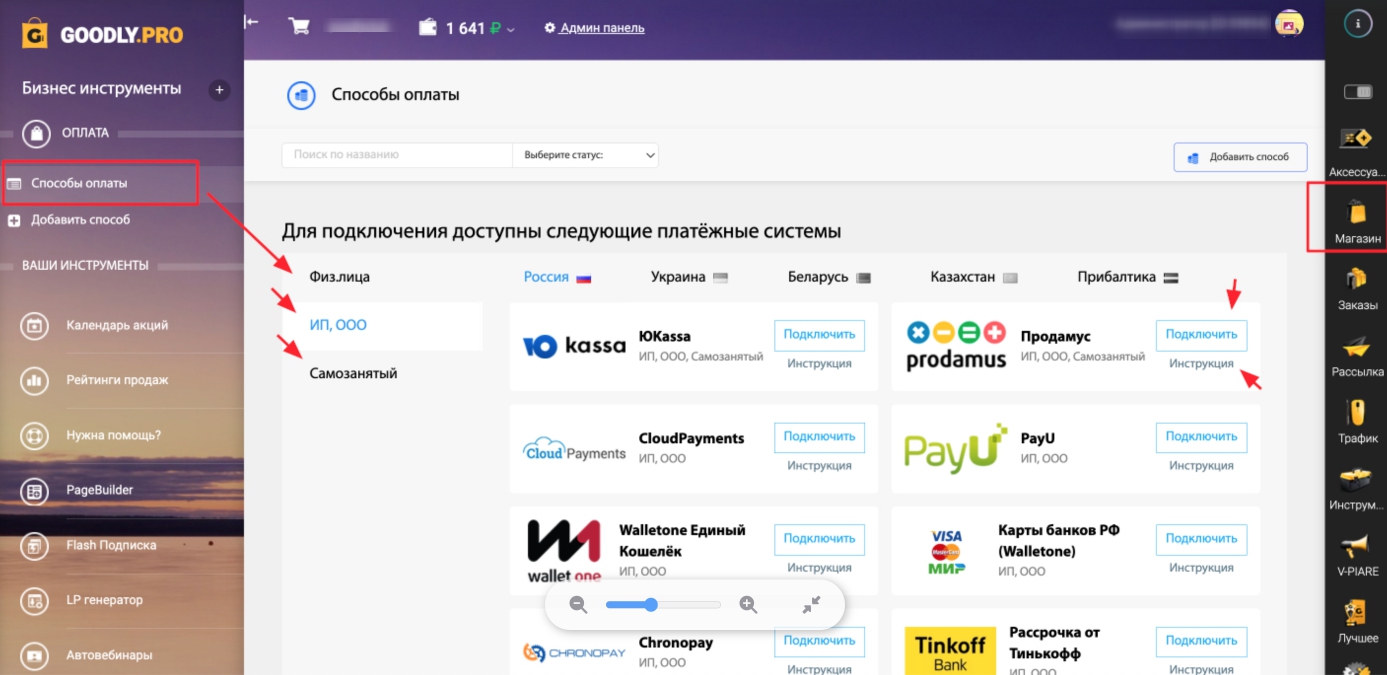Switch to the Самозанятый tab

click(x=354, y=374)
